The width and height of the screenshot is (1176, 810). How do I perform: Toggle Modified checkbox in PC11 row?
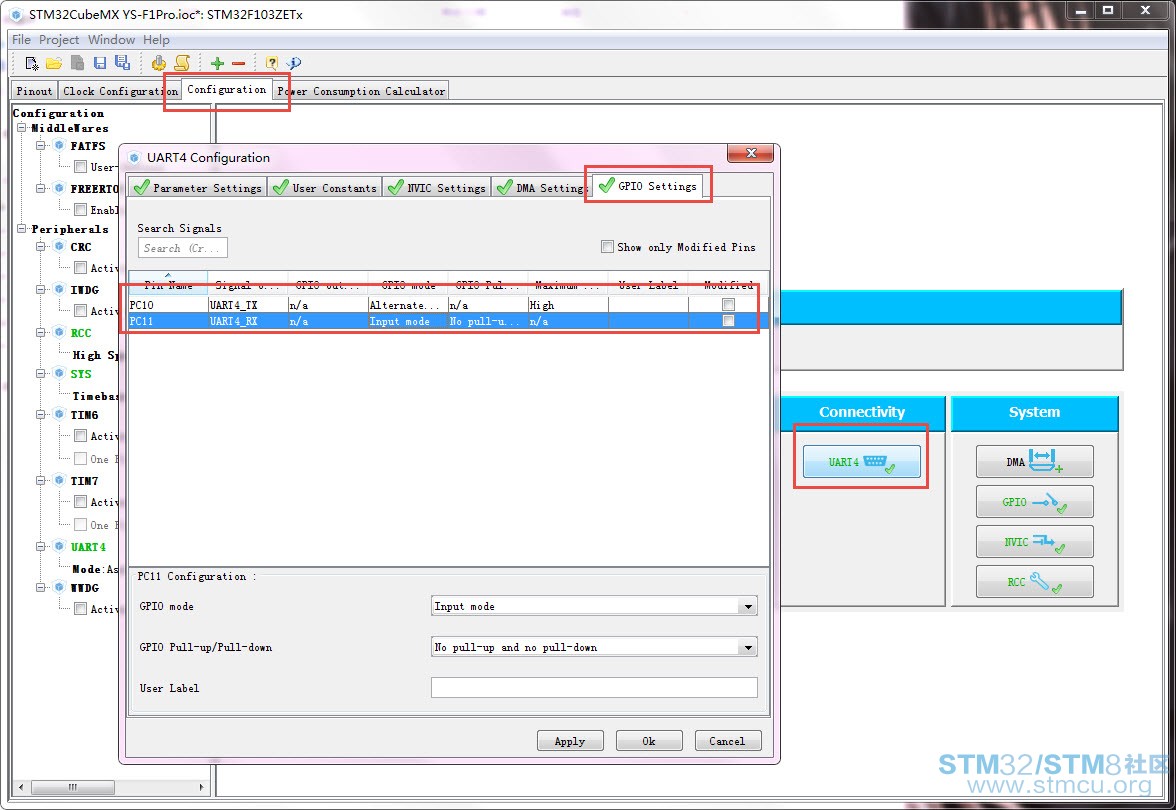click(728, 321)
